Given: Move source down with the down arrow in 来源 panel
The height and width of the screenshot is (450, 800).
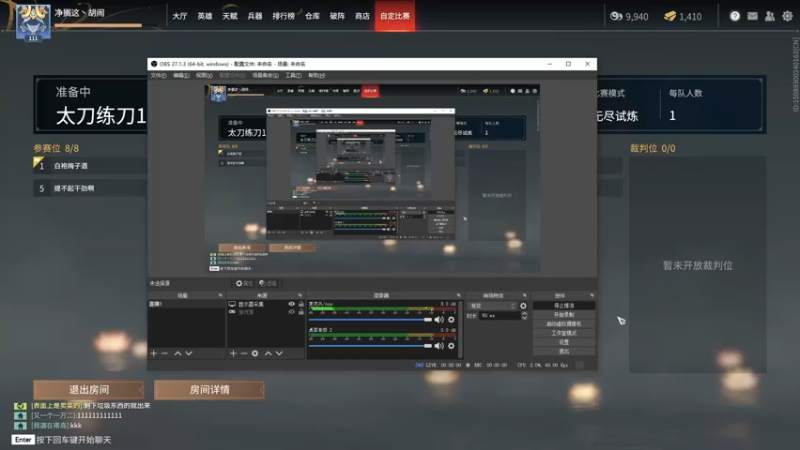Looking at the screenshot, I should point(279,353).
